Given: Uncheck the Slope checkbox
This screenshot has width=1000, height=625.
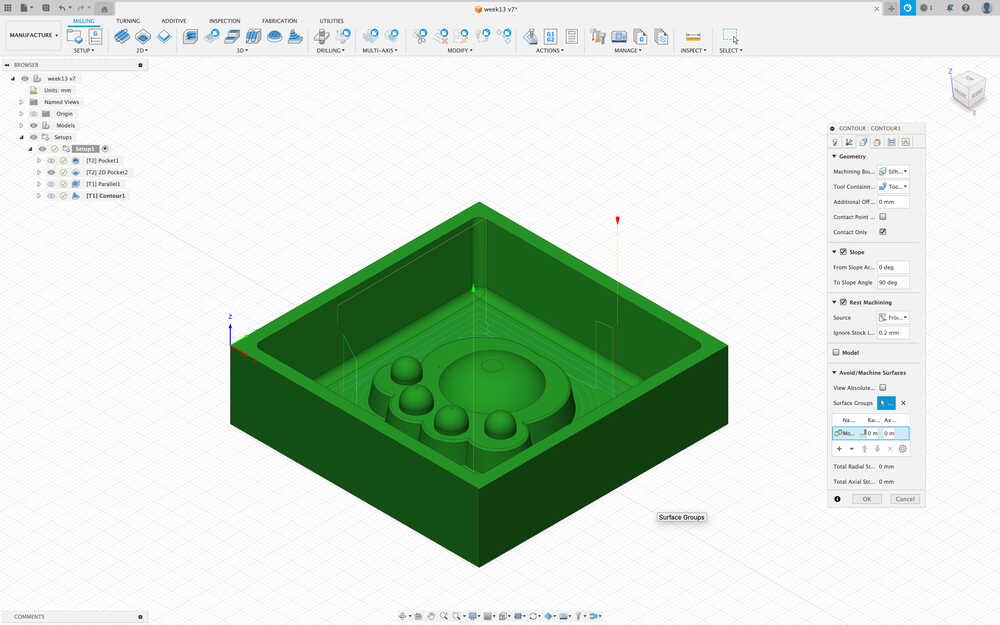Looking at the screenshot, I should (x=843, y=252).
